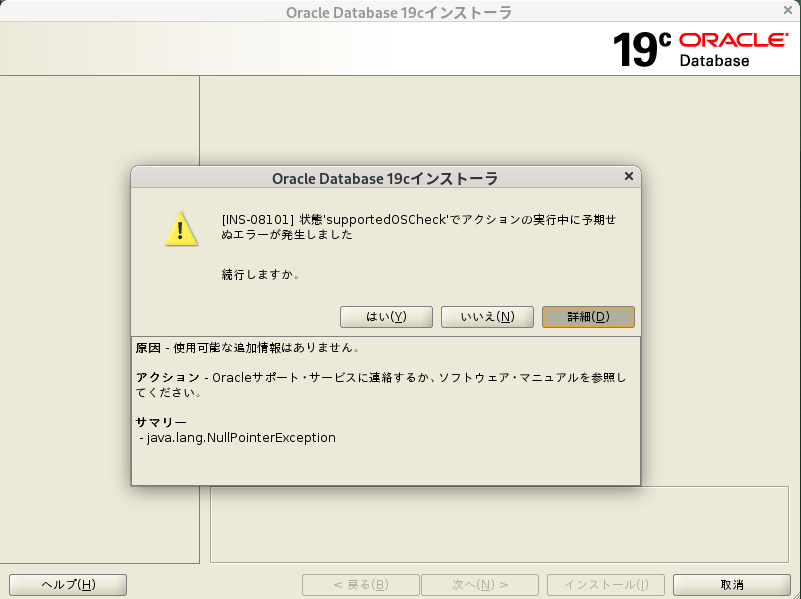
Task: Click the yellow warning triangle icon
Action: point(181,228)
